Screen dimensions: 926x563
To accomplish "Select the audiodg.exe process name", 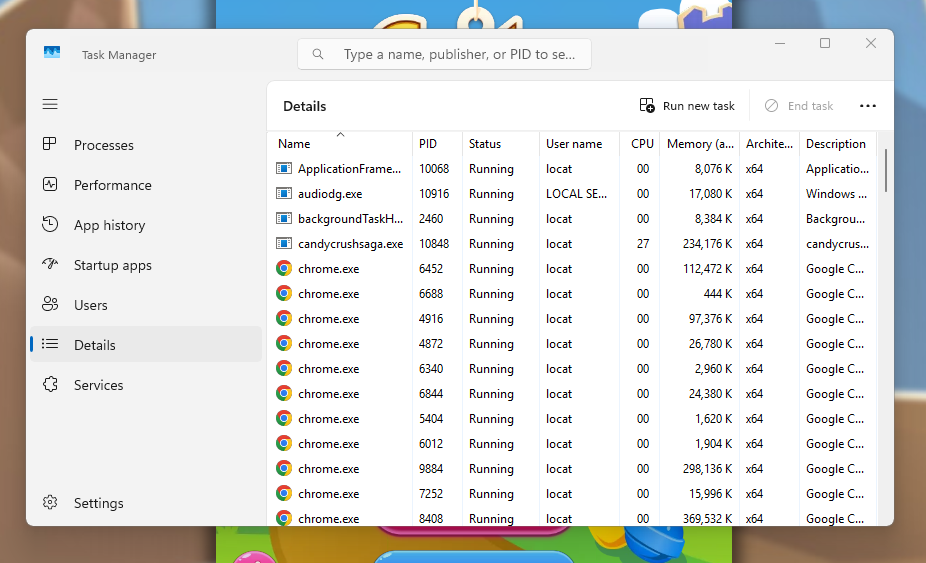I will pos(330,194).
